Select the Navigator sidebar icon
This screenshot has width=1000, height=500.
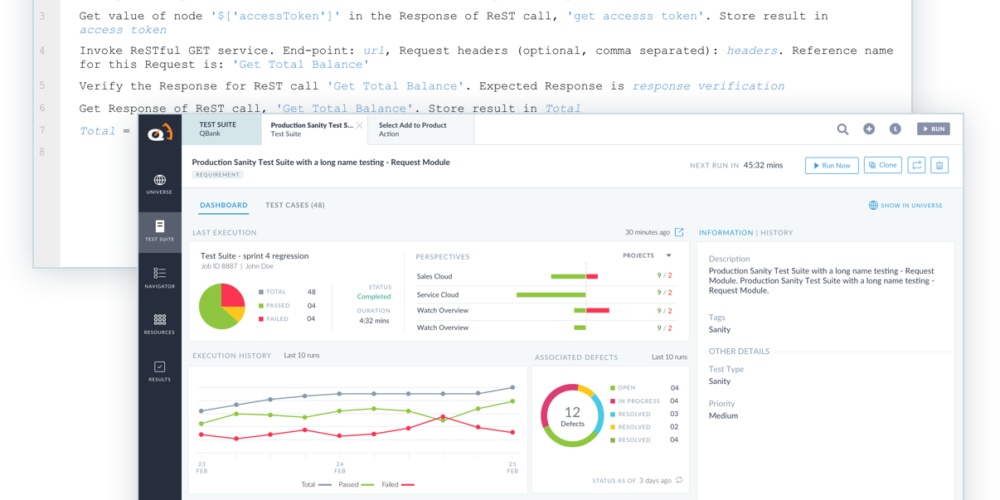pyautogui.click(x=159, y=277)
